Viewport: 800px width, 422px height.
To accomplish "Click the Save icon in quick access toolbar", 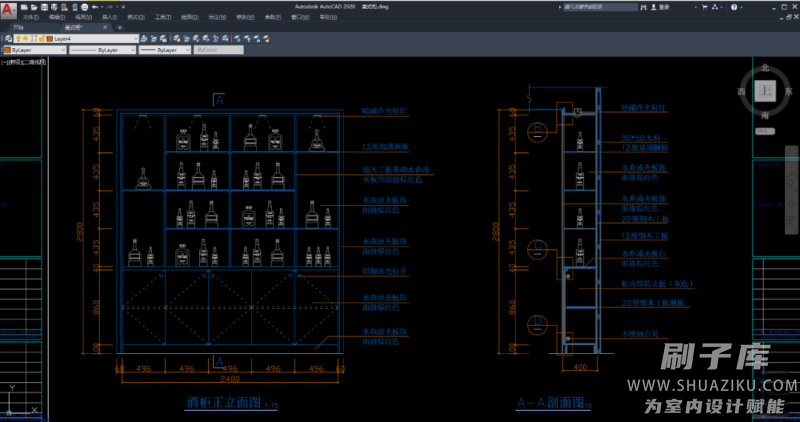I will [44, 6].
